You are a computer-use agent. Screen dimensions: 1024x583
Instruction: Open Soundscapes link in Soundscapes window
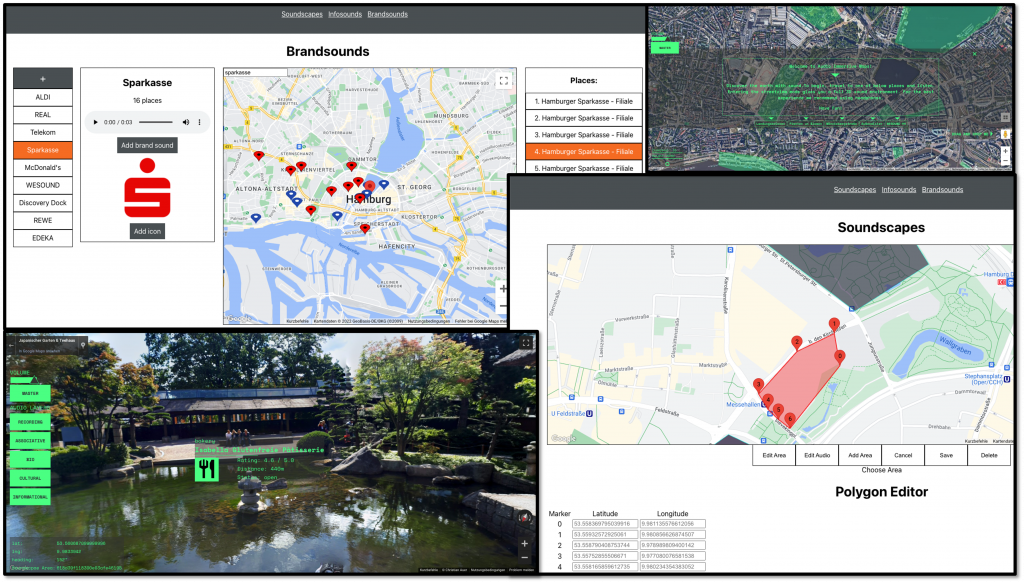[854, 190]
